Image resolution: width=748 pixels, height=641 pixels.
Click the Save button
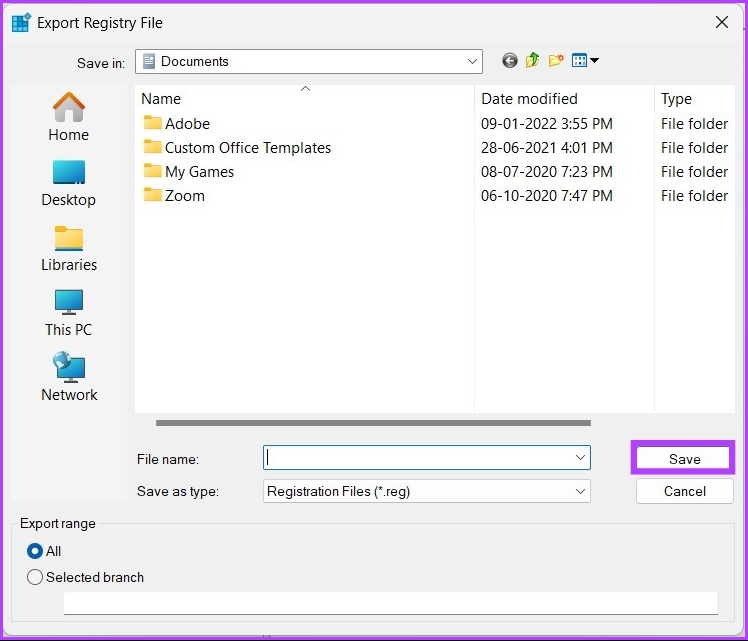pos(684,459)
